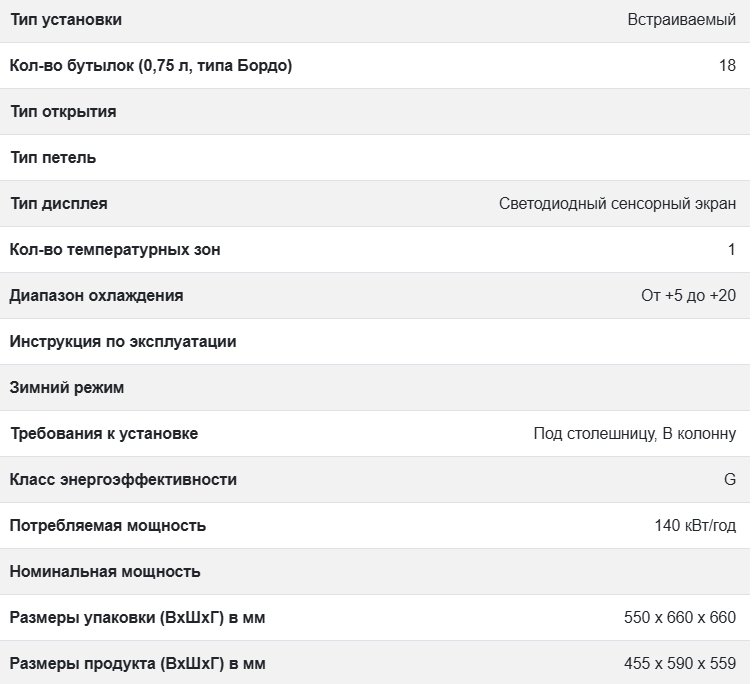The width and height of the screenshot is (754, 684).
Task: Click the "Требования к установке" label
Action: (104, 434)
